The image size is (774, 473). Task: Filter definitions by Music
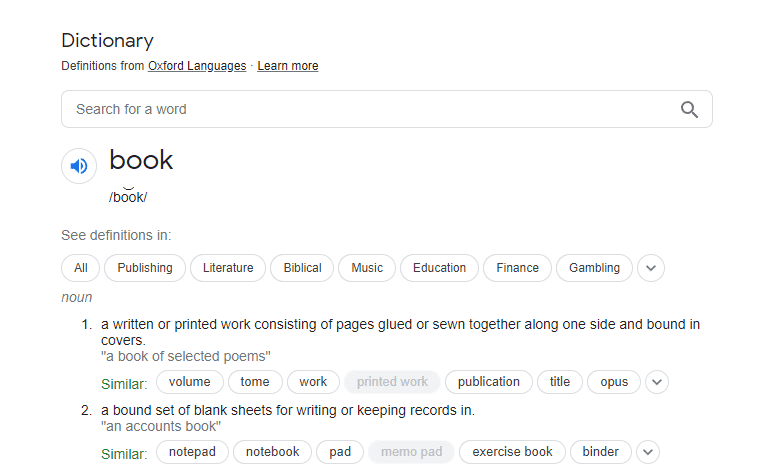tap(367, 268)
